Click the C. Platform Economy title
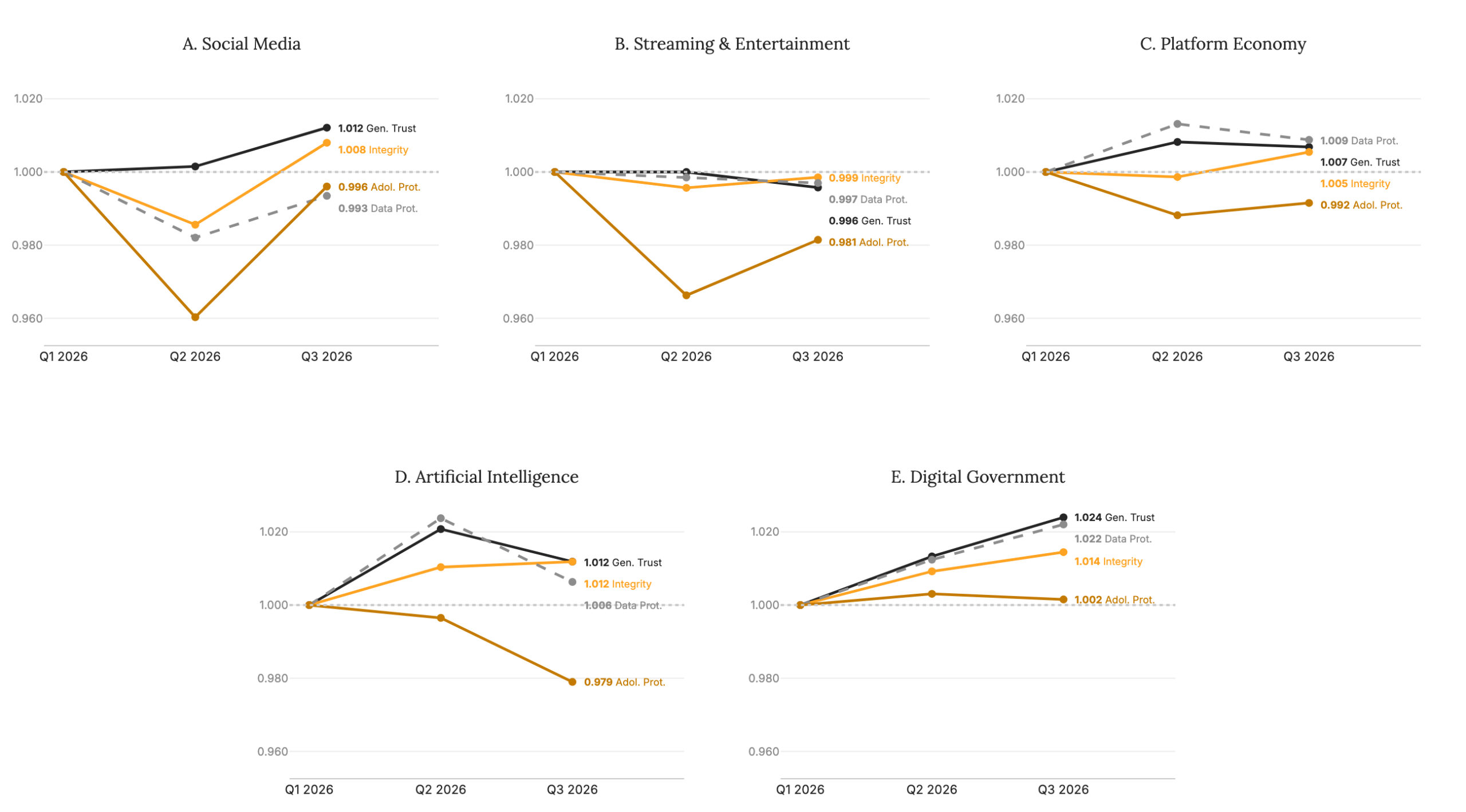Image resolution: width=1466 pixels, height=812 pixels. point(1222,44)
